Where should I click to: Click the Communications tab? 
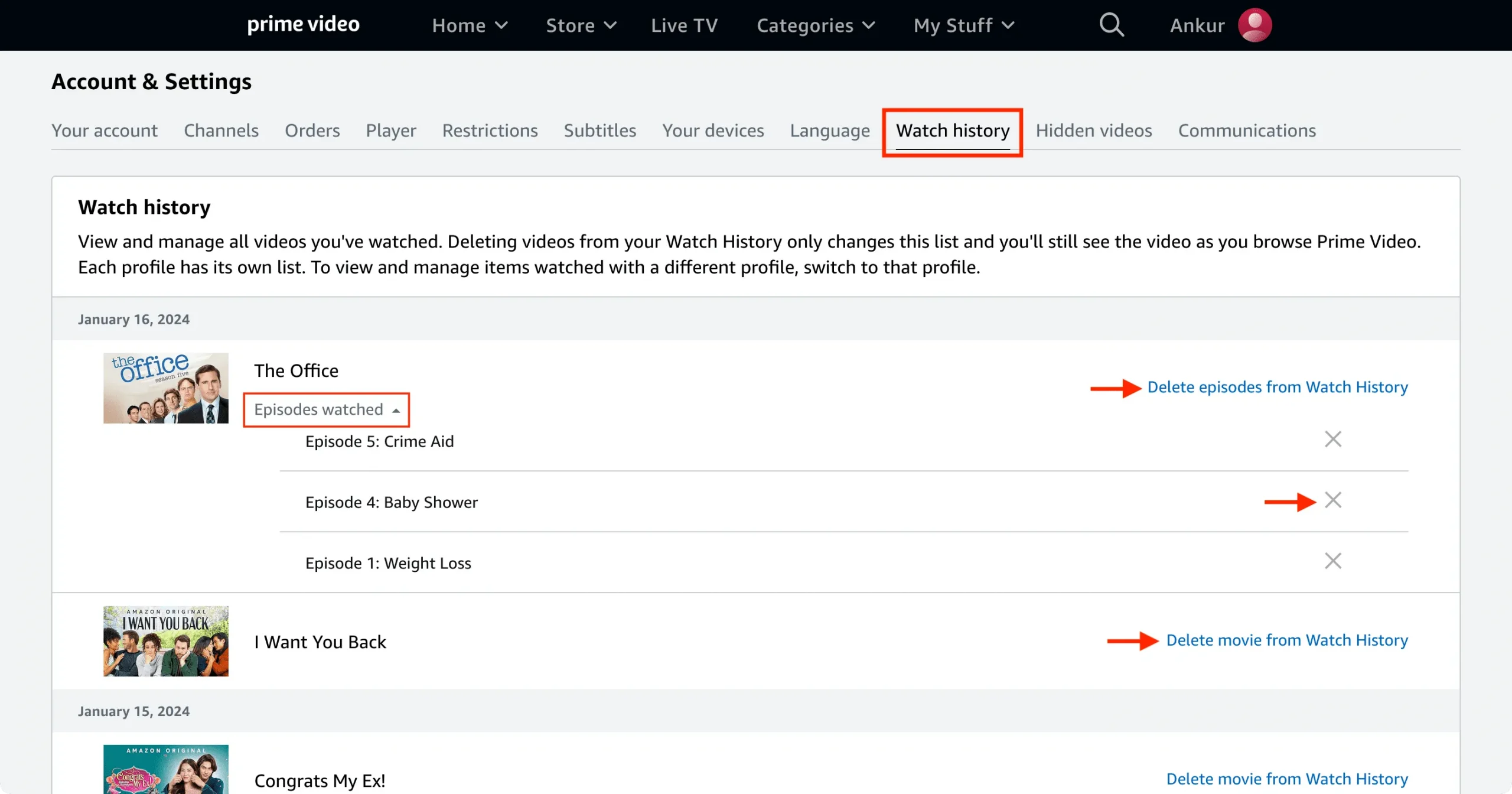tap(1246, 130)
